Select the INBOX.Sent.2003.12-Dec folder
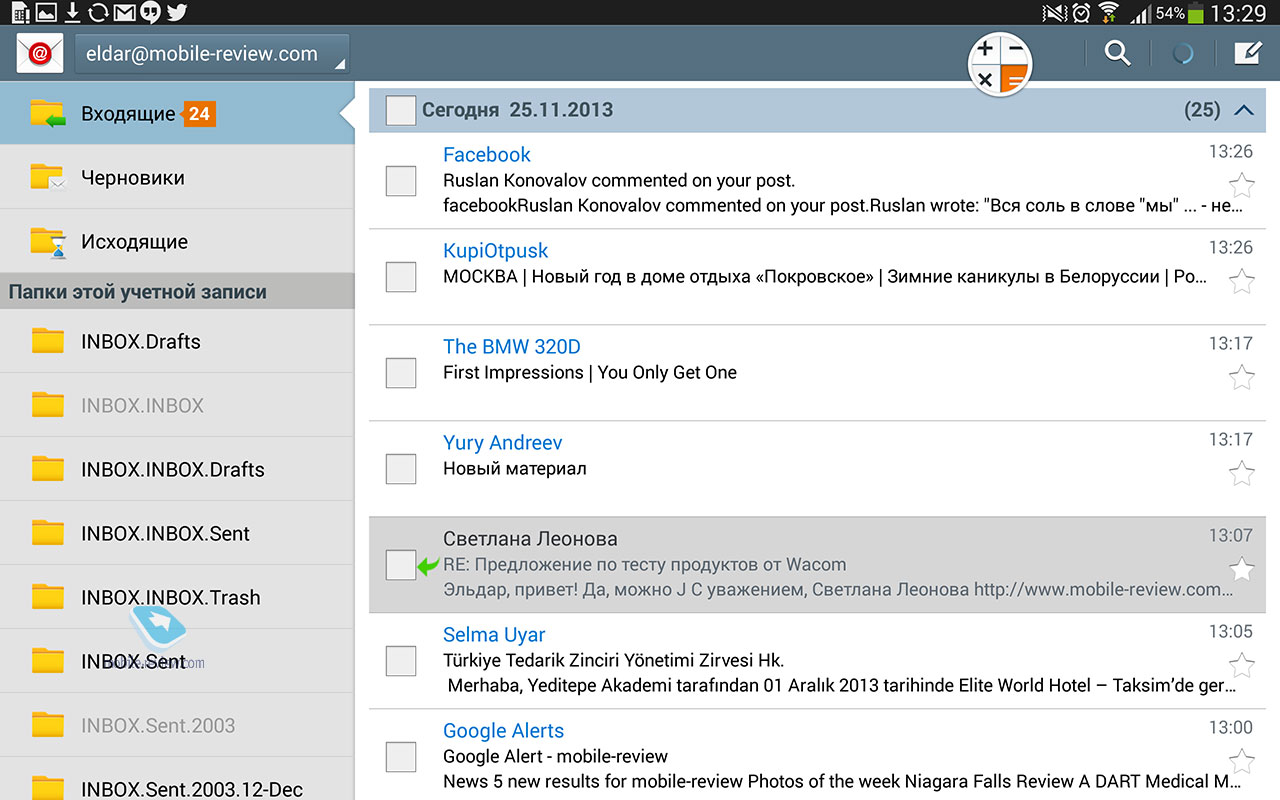 tap(177, 780)
